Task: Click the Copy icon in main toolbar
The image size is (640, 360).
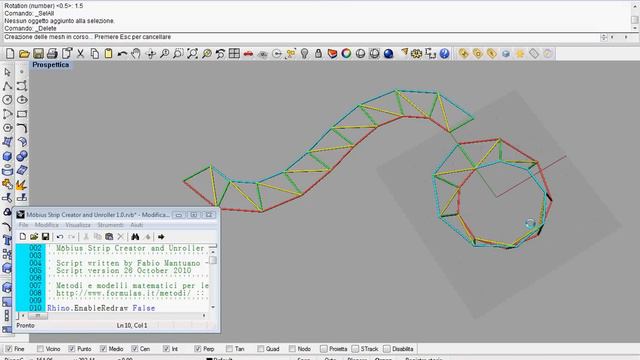Action: 95,53
